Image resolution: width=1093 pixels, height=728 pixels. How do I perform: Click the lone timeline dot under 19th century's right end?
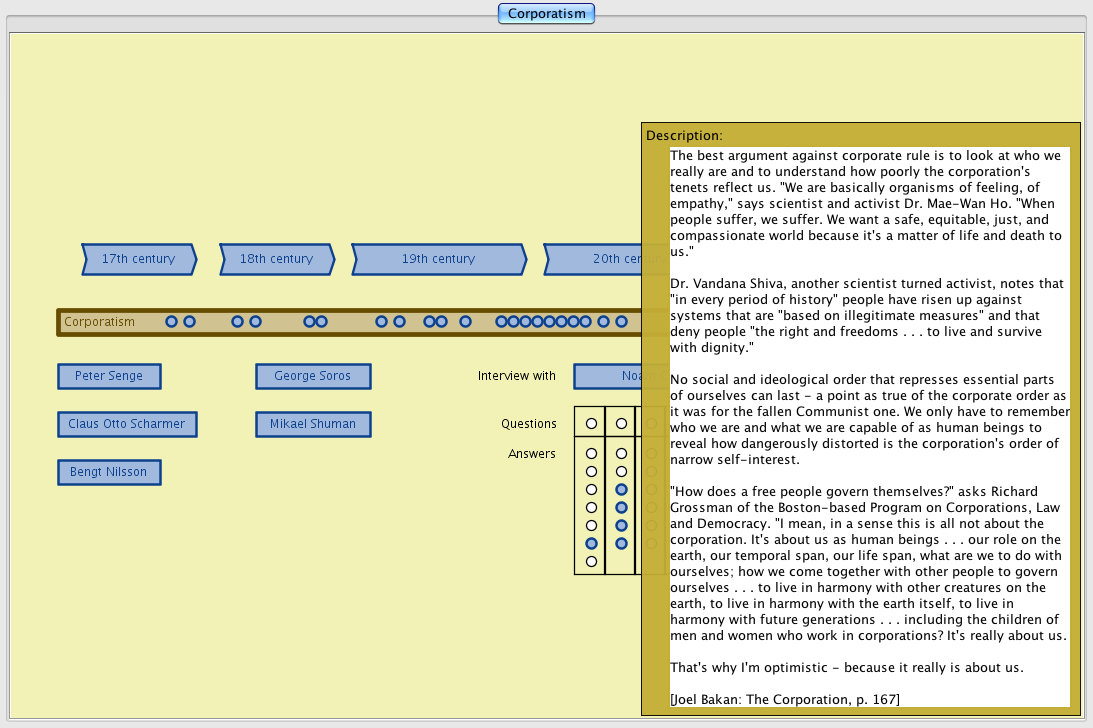click(x=465, y=322)
